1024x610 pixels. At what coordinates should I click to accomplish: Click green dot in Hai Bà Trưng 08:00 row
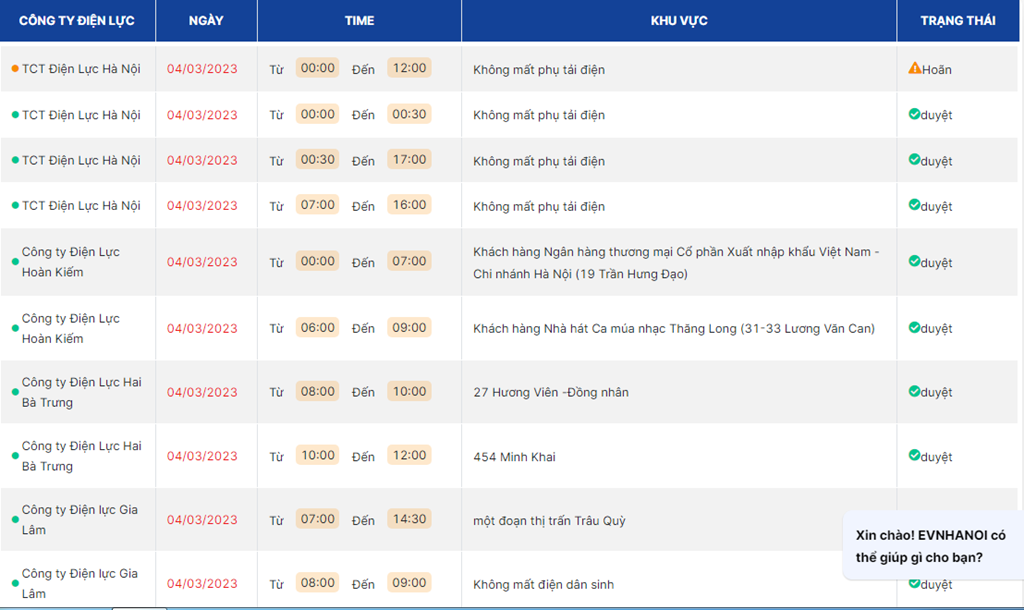[15, 393]
